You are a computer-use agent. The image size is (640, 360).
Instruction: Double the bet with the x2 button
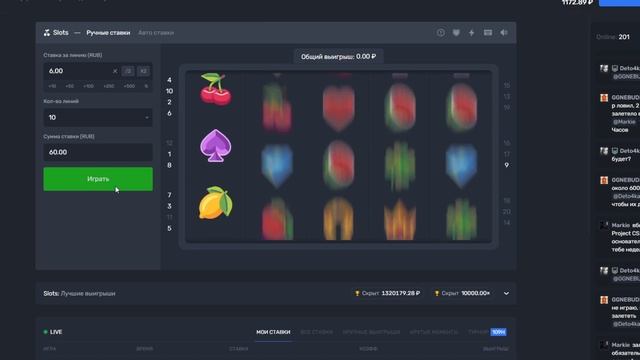click(143, 71)
